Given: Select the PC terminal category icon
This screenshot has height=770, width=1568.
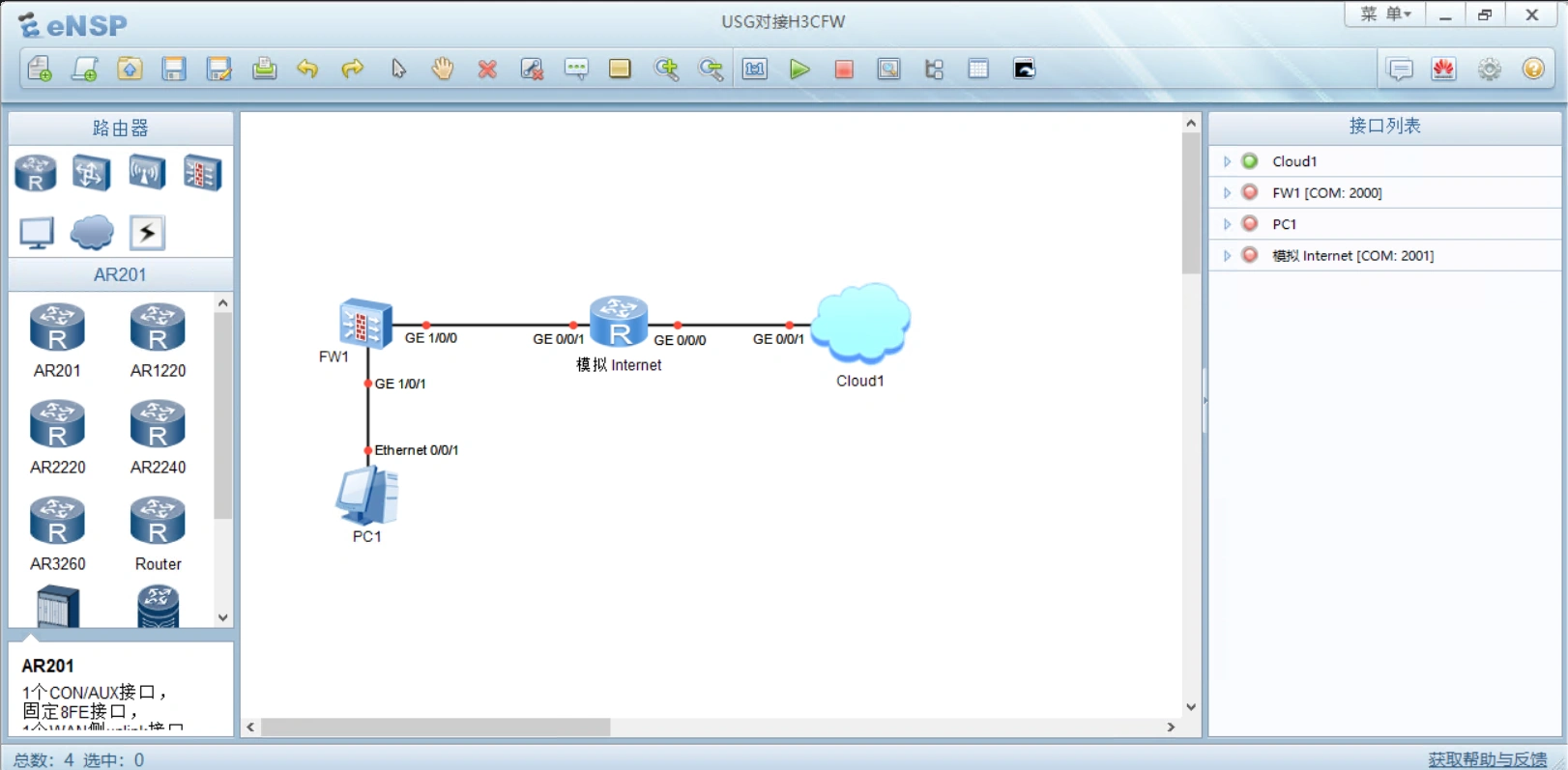Looking at the screenshot, I should (37, 233).
